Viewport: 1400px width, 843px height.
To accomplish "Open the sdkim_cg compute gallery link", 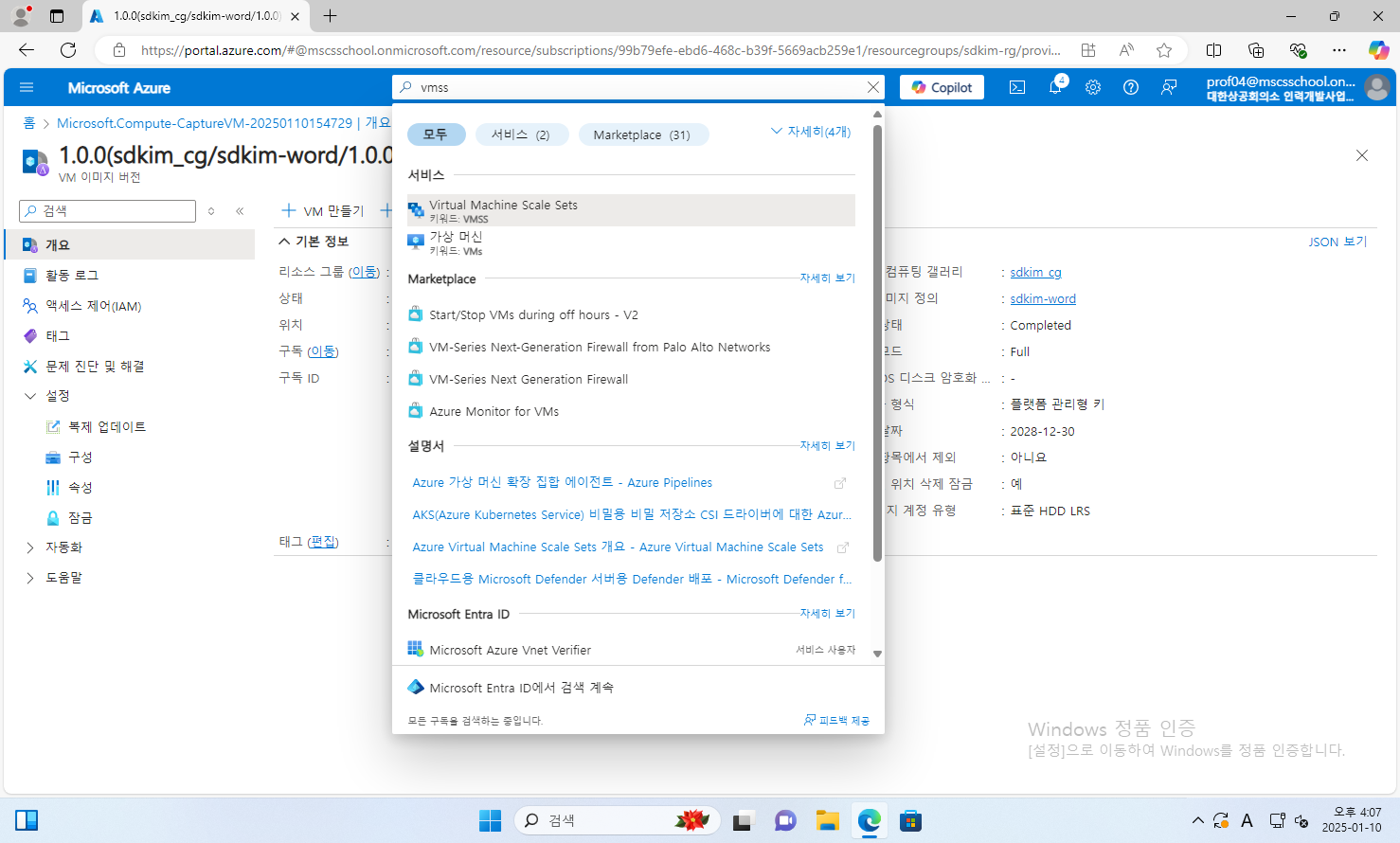I will [x=1035, y=272].
